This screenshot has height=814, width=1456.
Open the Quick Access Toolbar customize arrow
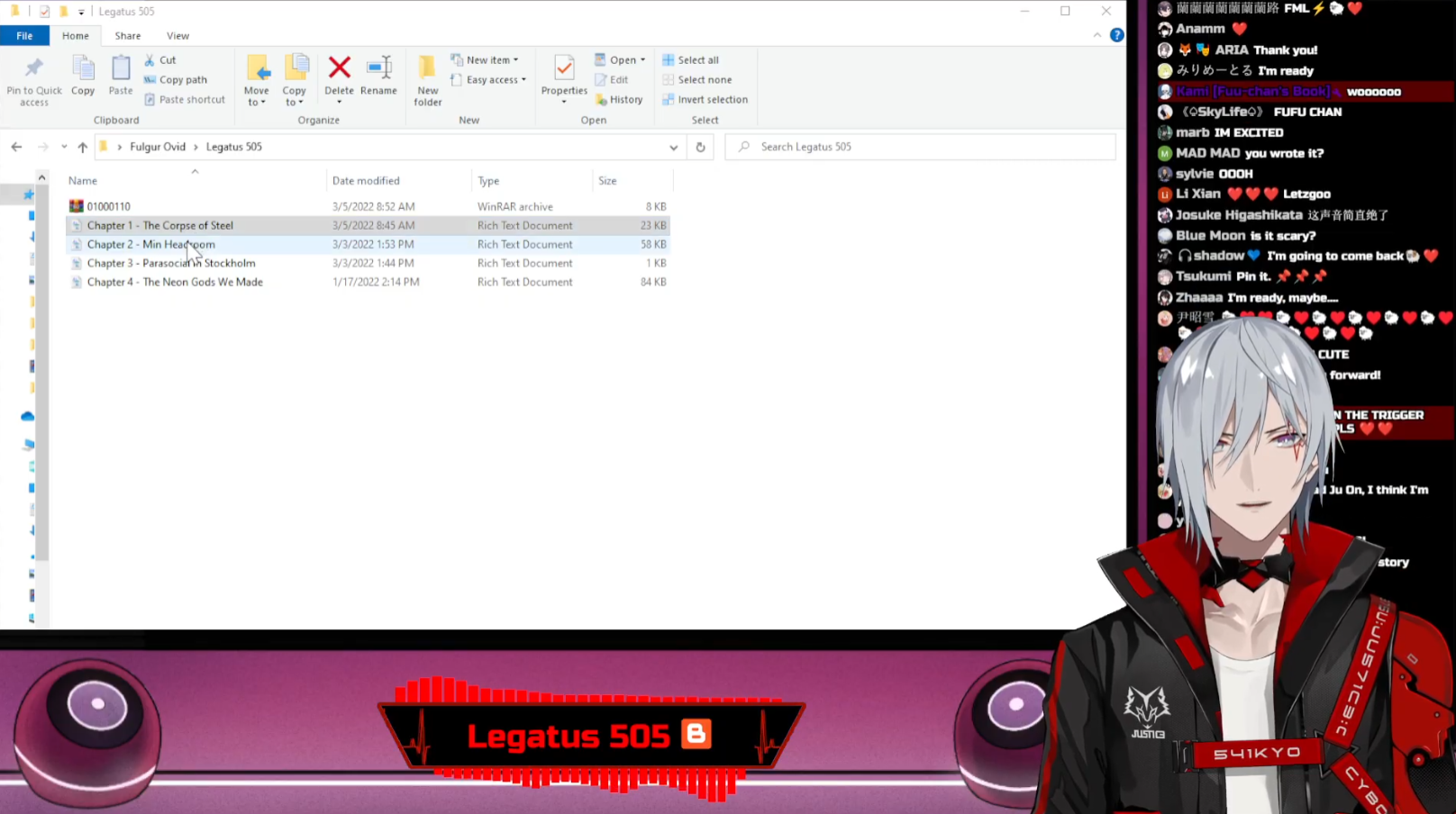pos(81,12)
